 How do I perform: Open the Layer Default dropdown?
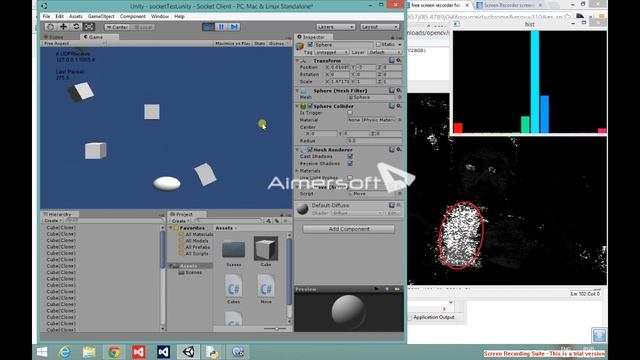384,52
